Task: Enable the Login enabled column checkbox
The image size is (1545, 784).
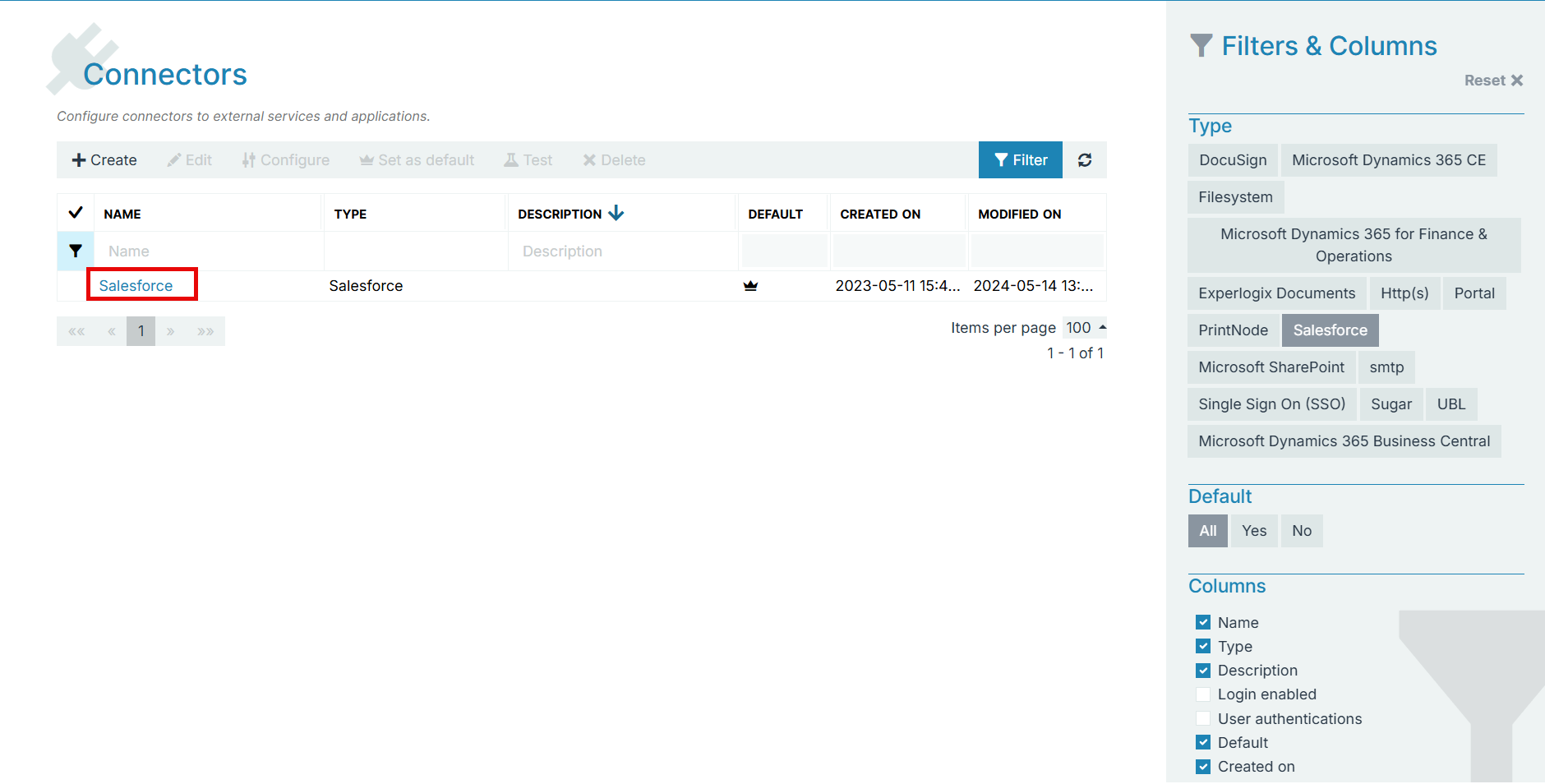Action: coord(1203,694)
